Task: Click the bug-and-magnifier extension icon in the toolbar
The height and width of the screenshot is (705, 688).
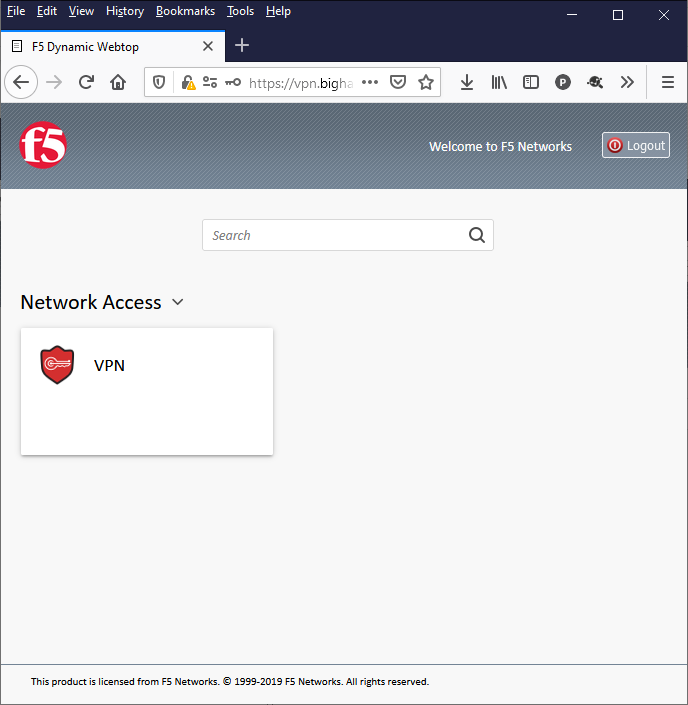Action: click(595, 82)
